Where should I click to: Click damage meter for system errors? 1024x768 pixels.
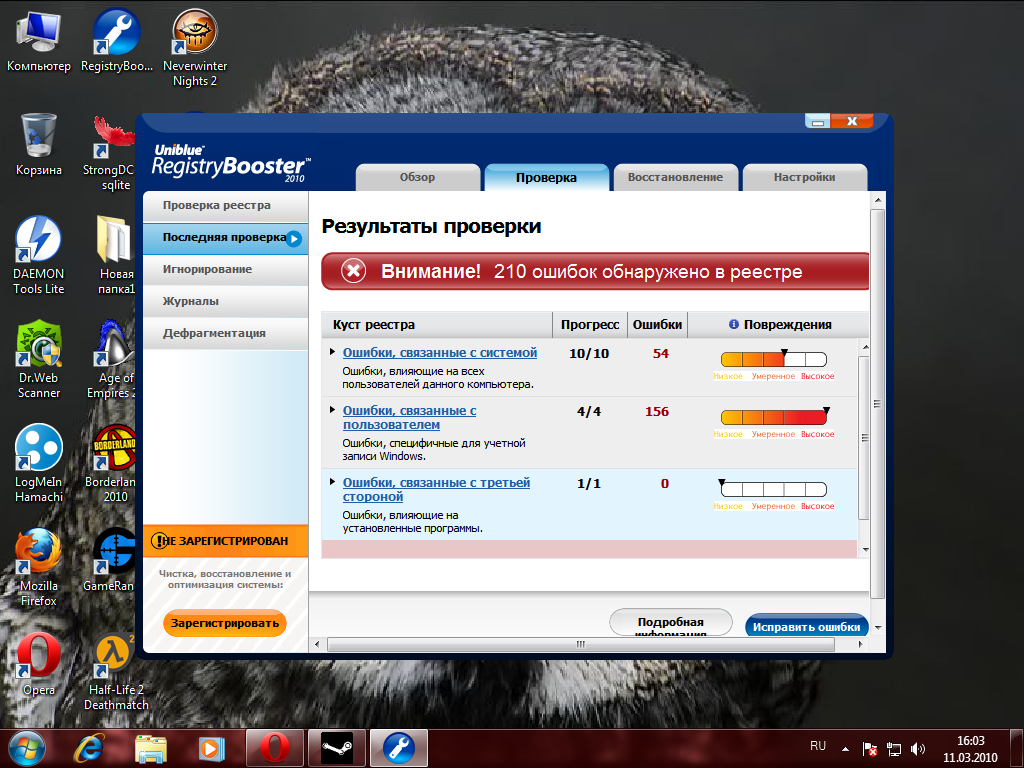click(774, 359)
